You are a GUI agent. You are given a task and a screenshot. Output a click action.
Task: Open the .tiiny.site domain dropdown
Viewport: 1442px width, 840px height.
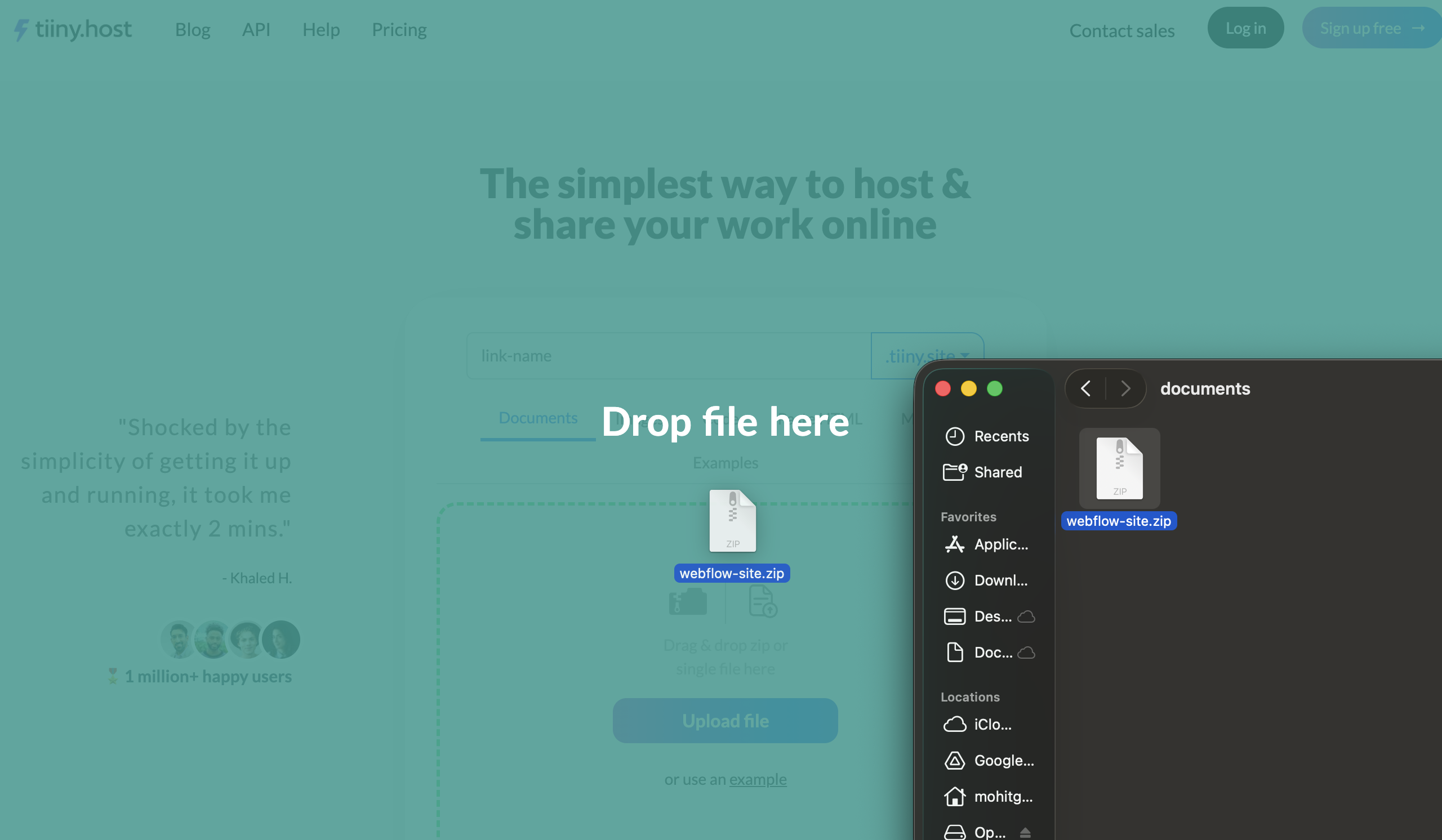click(927, 355)
